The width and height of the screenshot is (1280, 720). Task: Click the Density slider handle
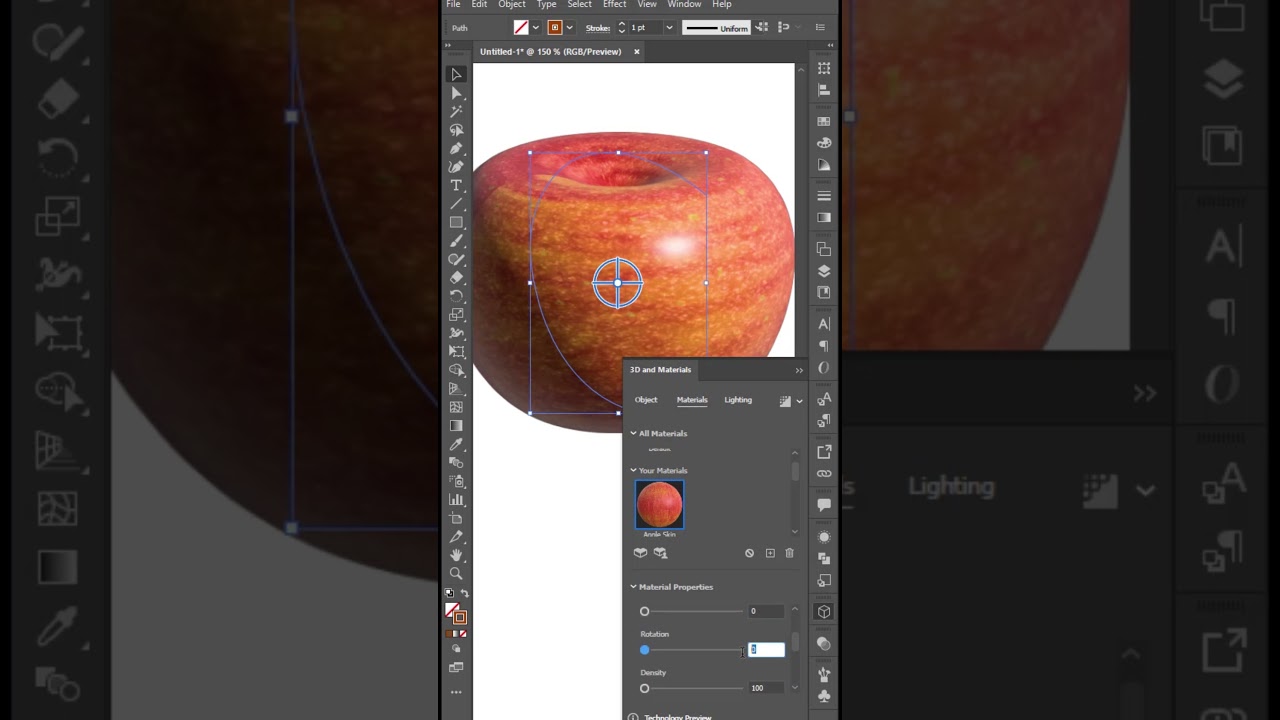click(x=644, y=688)
